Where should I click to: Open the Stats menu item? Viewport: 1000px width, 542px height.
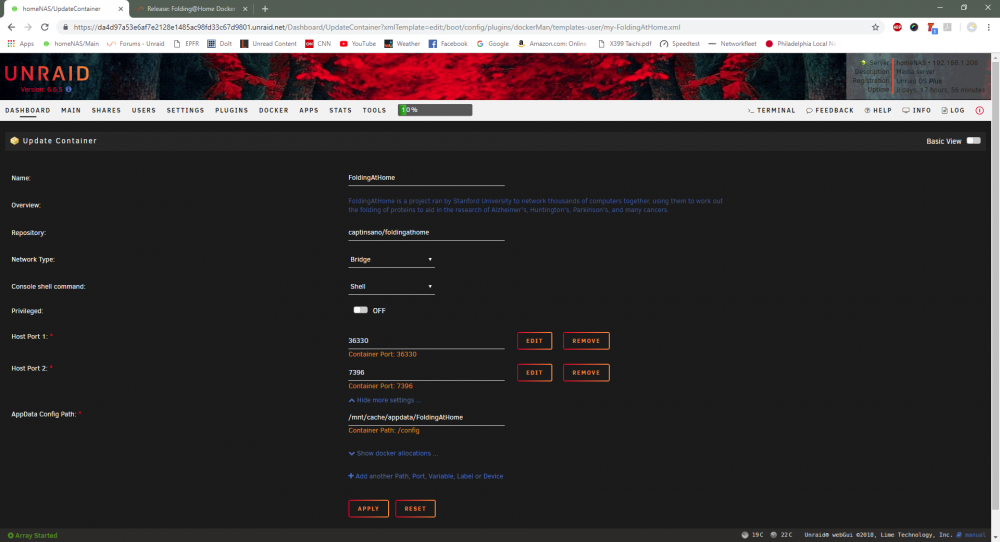click(341, 110)
